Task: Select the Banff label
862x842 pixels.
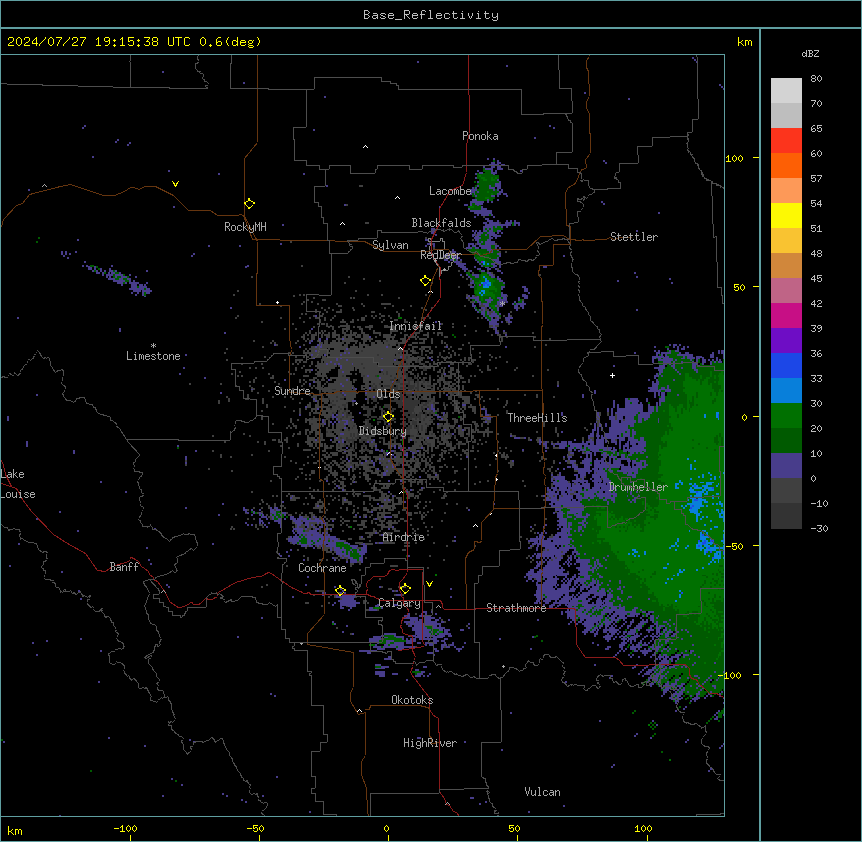Action: tap(124, 567)
